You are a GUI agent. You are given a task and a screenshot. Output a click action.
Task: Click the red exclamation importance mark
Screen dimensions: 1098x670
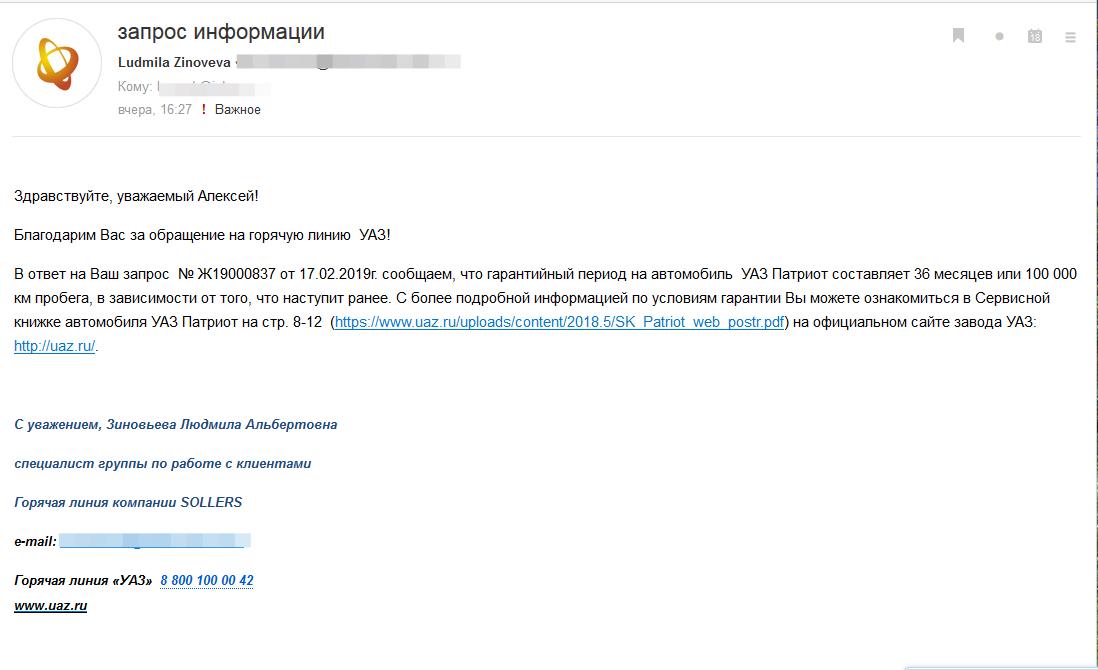[204, 109]
